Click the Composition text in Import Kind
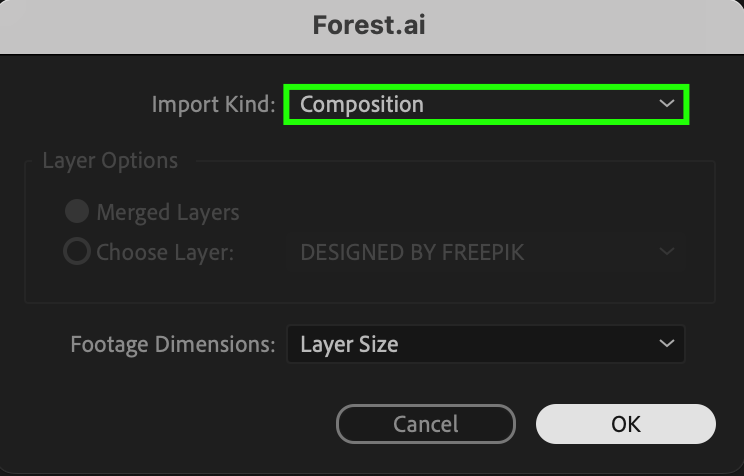Image resolution: width=744 pixels, height=476 pixels. [362, 104]
